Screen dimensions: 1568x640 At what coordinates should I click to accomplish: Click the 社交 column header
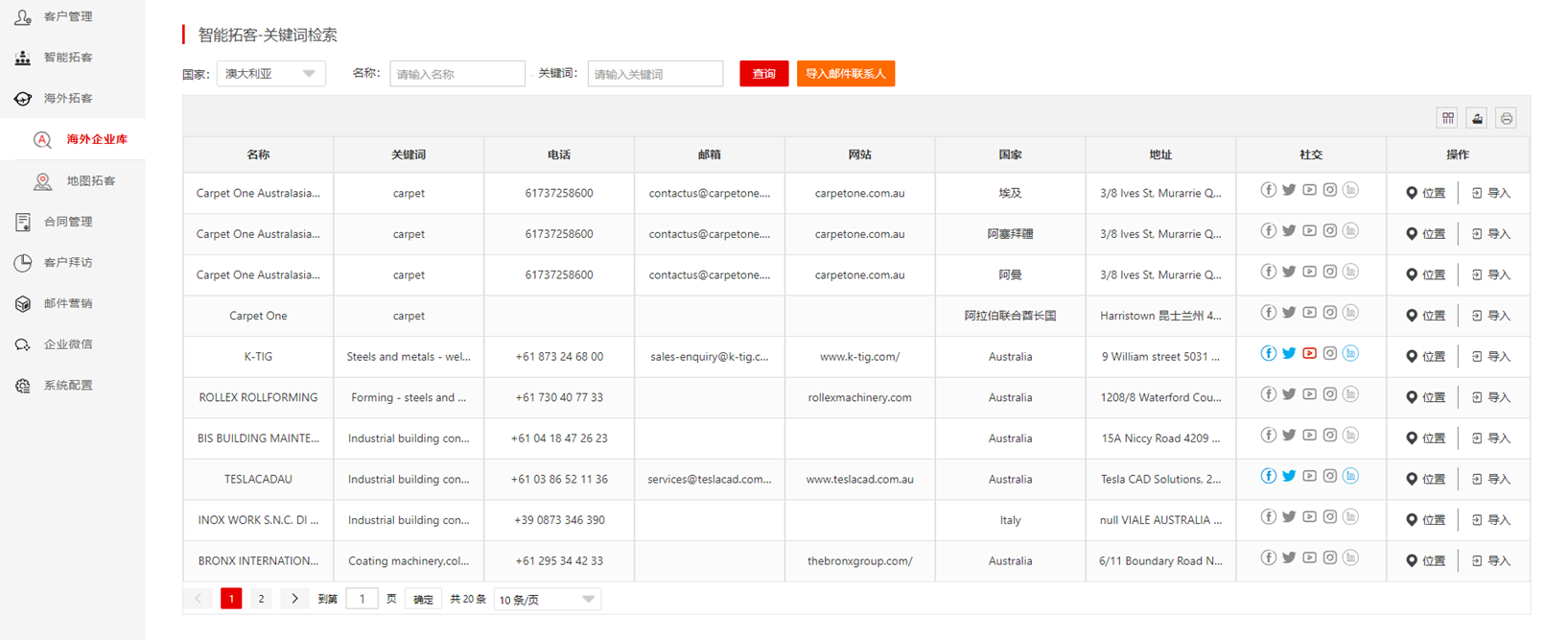click(x=1311, y=154)
